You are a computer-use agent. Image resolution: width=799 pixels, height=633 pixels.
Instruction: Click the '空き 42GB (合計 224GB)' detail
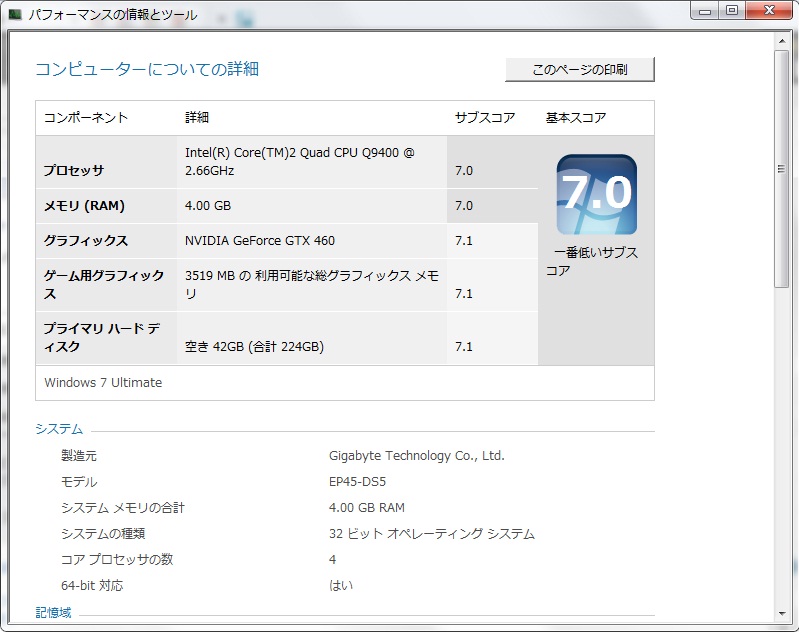[254, 347]
